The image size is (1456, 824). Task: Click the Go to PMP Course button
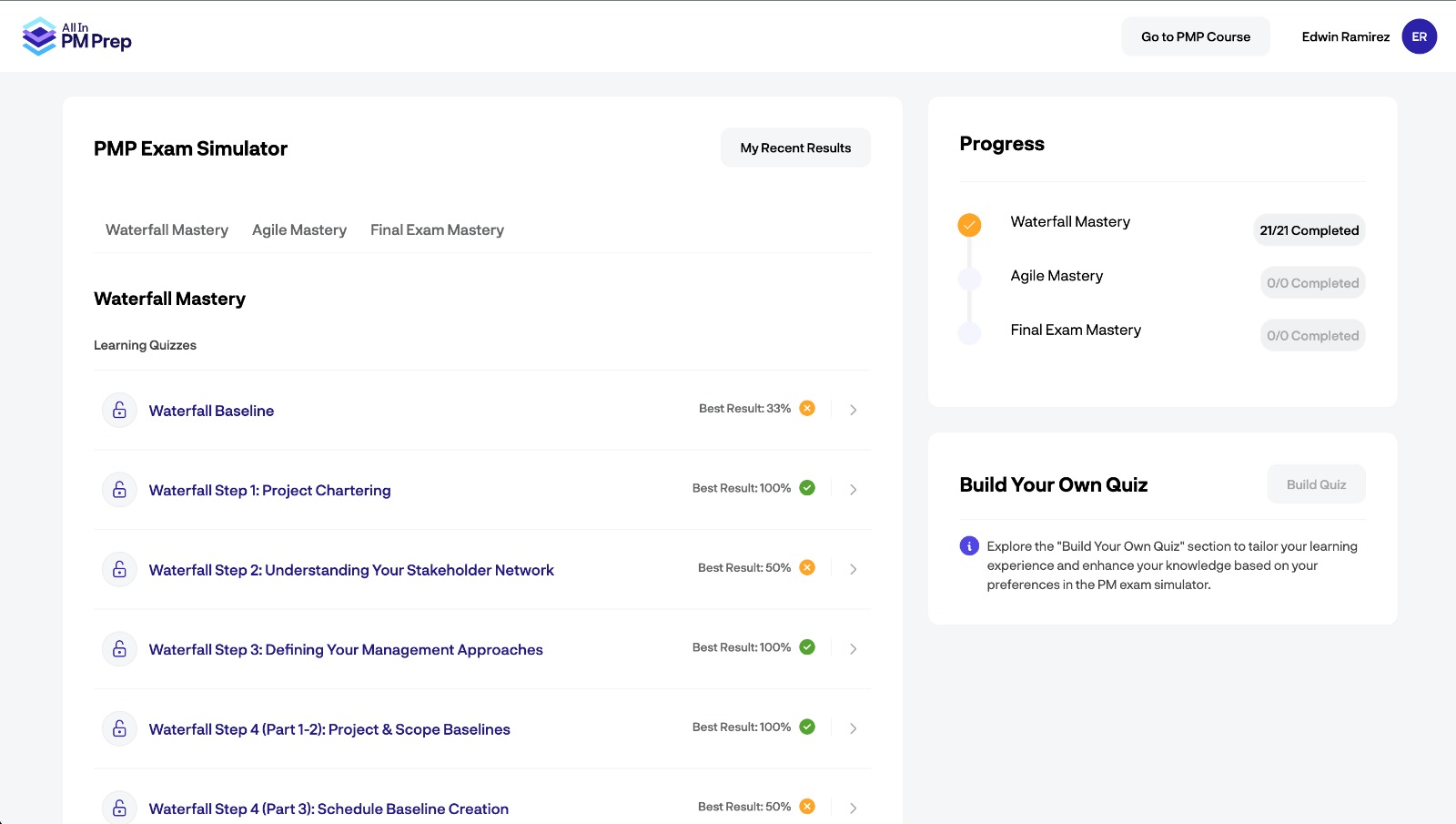(1196, 36)
